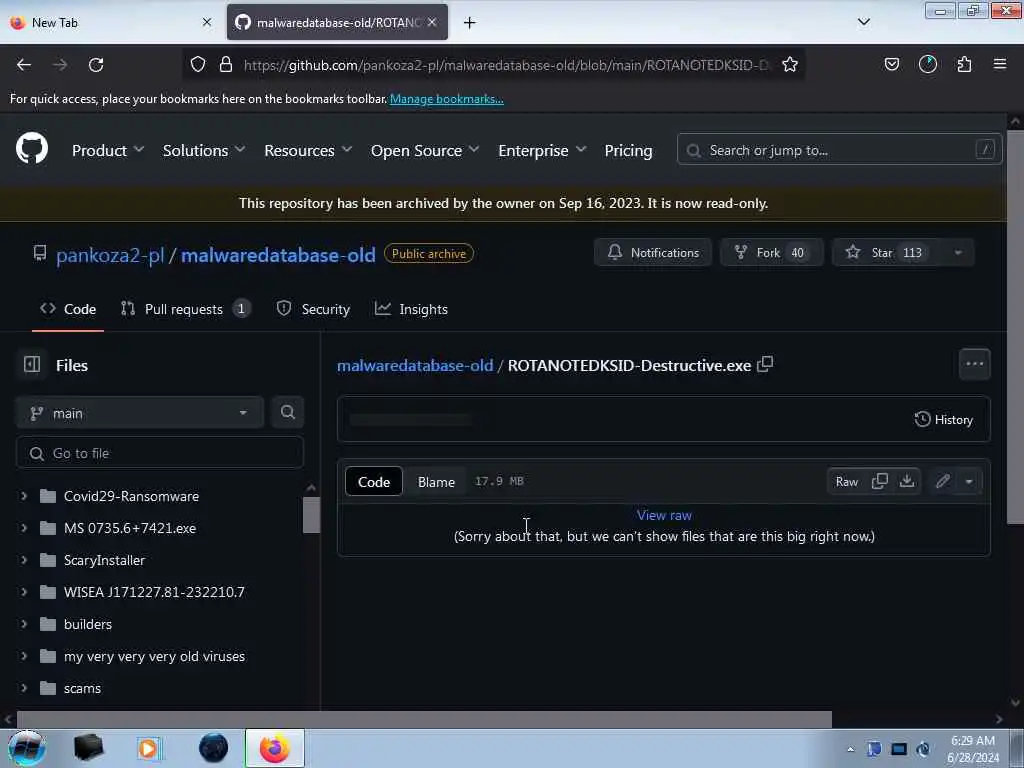Click the Notifications button
The width and height of the screenshot is (1024, 768).
click(652, 253)
